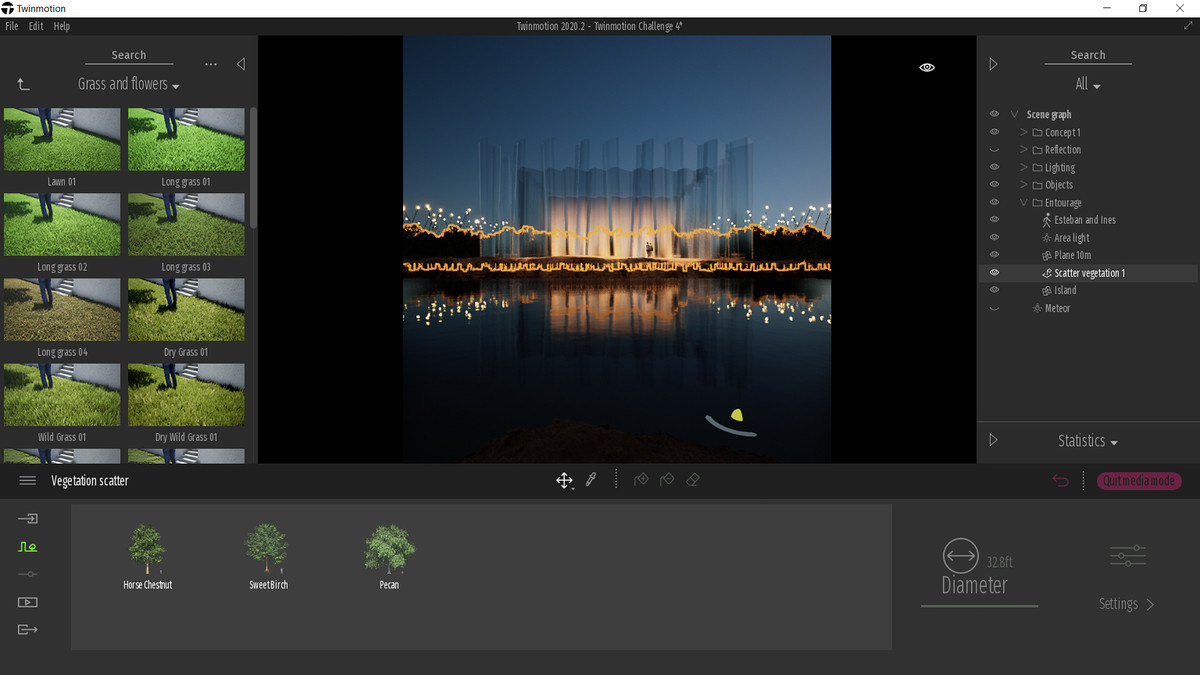Click the viewport eye settings icon
1200x675 pixels.
927,67
